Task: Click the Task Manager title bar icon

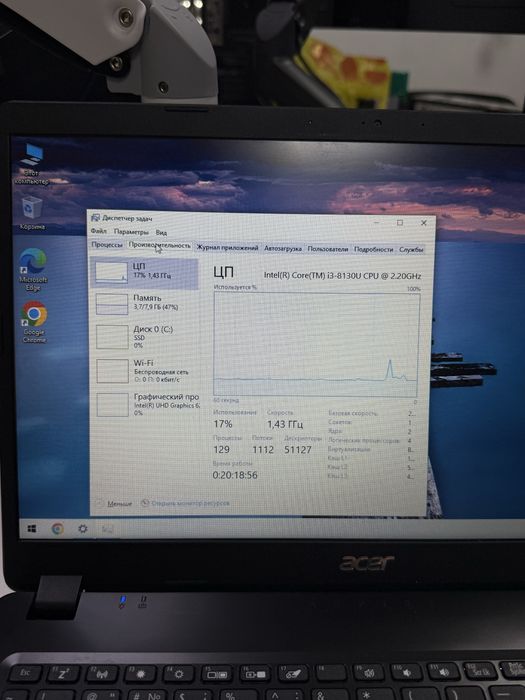Action: click(95, 217)
